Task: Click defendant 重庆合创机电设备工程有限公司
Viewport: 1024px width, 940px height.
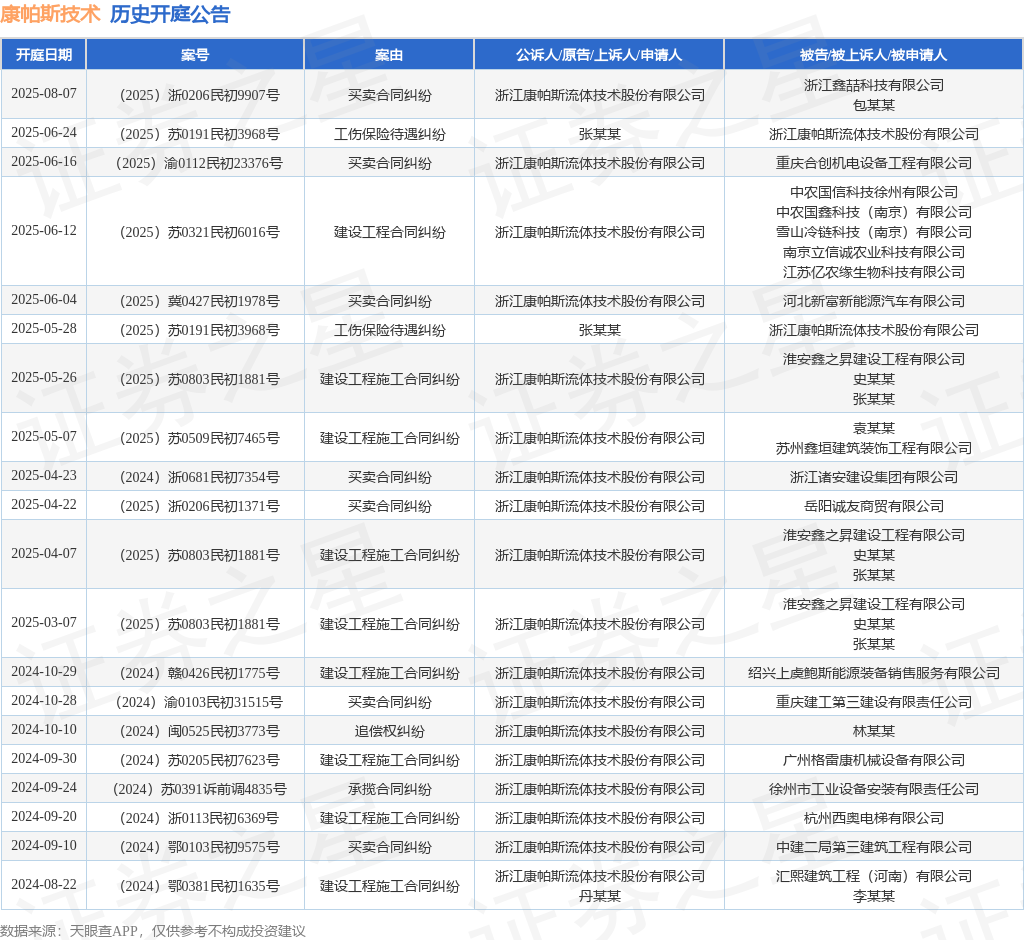Action: 874,163
